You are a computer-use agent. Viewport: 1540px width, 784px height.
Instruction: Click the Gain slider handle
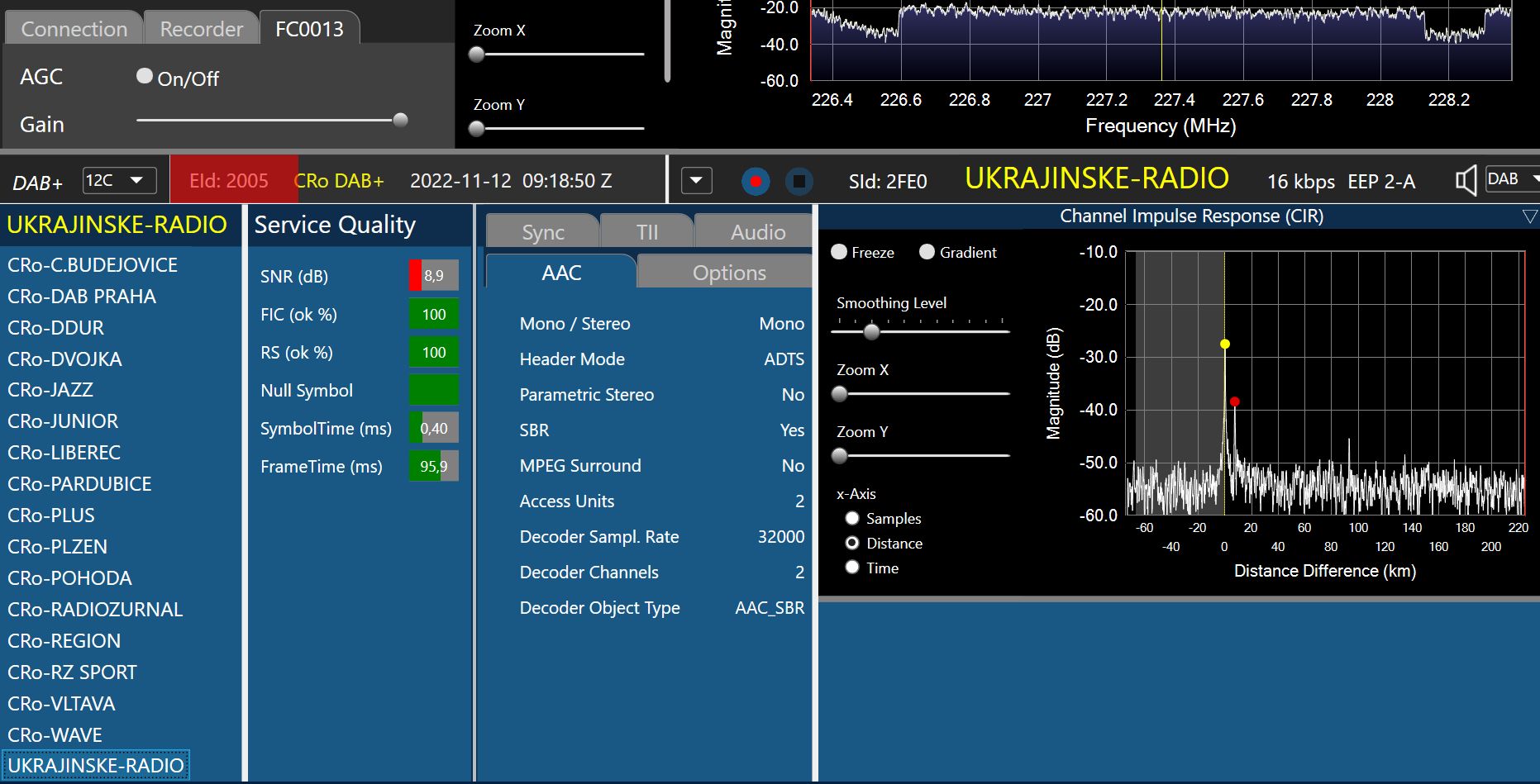click(x=401, y=121)
